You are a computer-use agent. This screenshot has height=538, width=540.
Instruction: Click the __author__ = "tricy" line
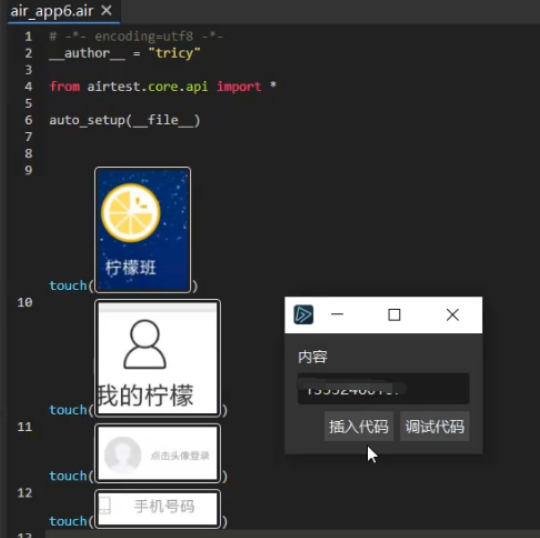125,53
